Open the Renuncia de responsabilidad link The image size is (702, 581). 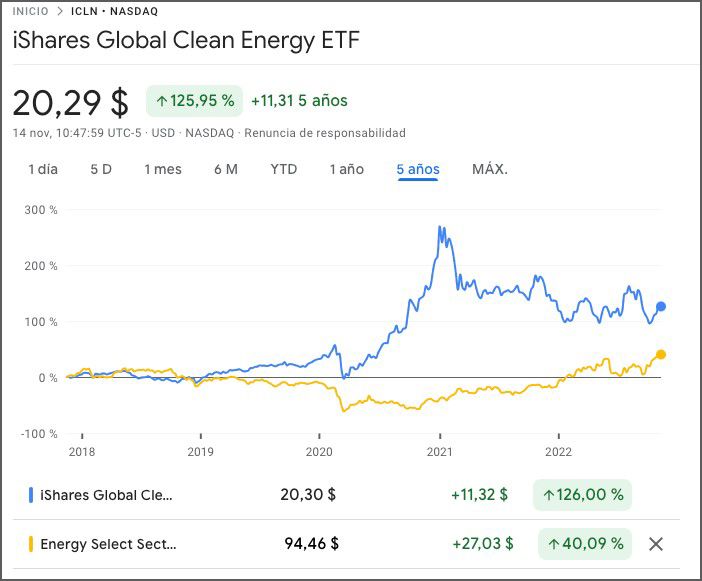(325, 133)
